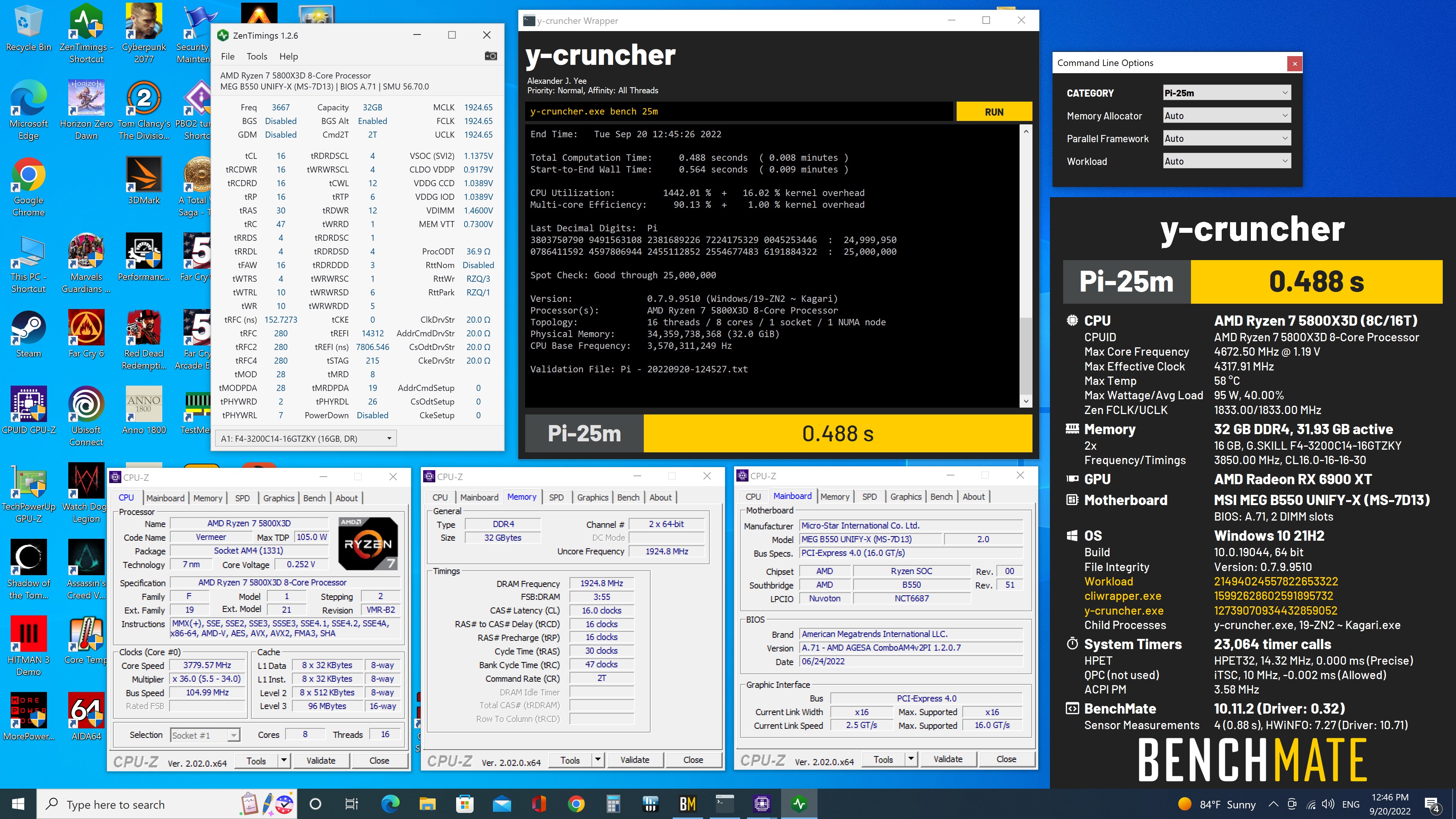Screen dimensions: 1456x819
Task: Open Marvel's Guardians desktop icon
Action: (x=86, y=264)
